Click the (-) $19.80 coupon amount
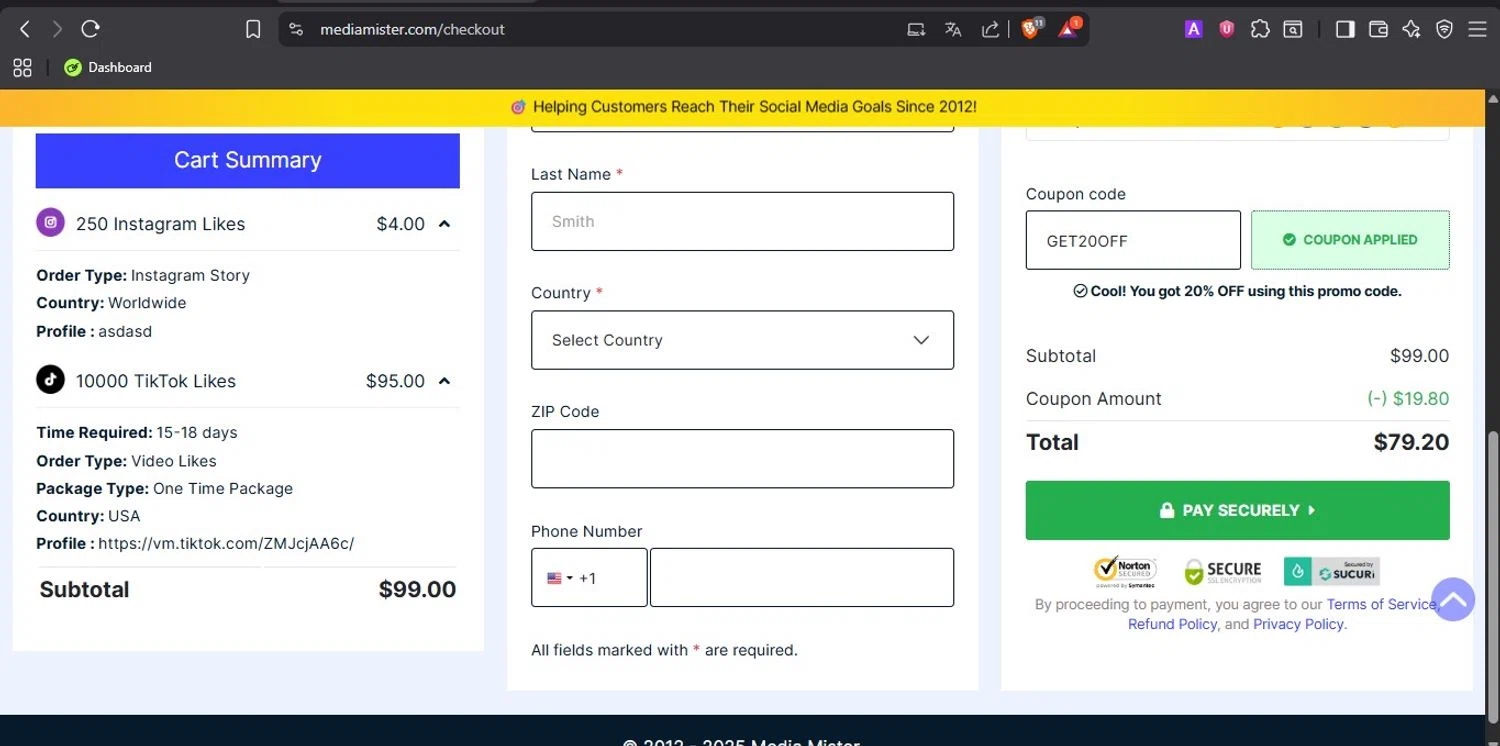Screen dimensions: 1500x746 [x=1408, y=398]
